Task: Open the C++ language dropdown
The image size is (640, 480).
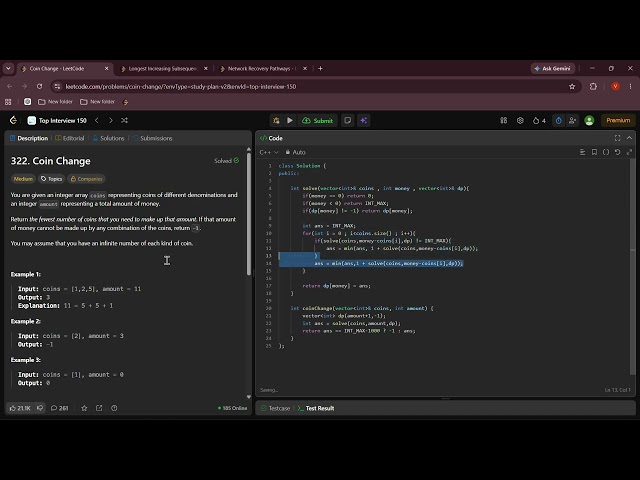Action: point(269,152)
